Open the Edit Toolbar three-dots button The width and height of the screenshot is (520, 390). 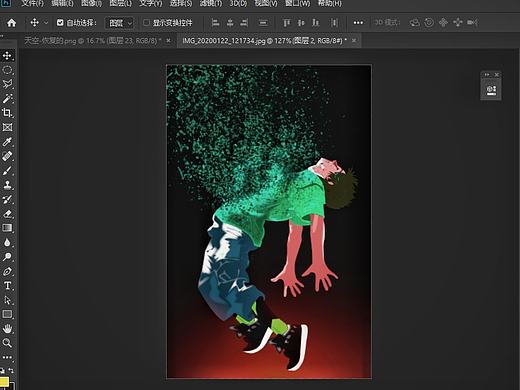tap(7, 357)
